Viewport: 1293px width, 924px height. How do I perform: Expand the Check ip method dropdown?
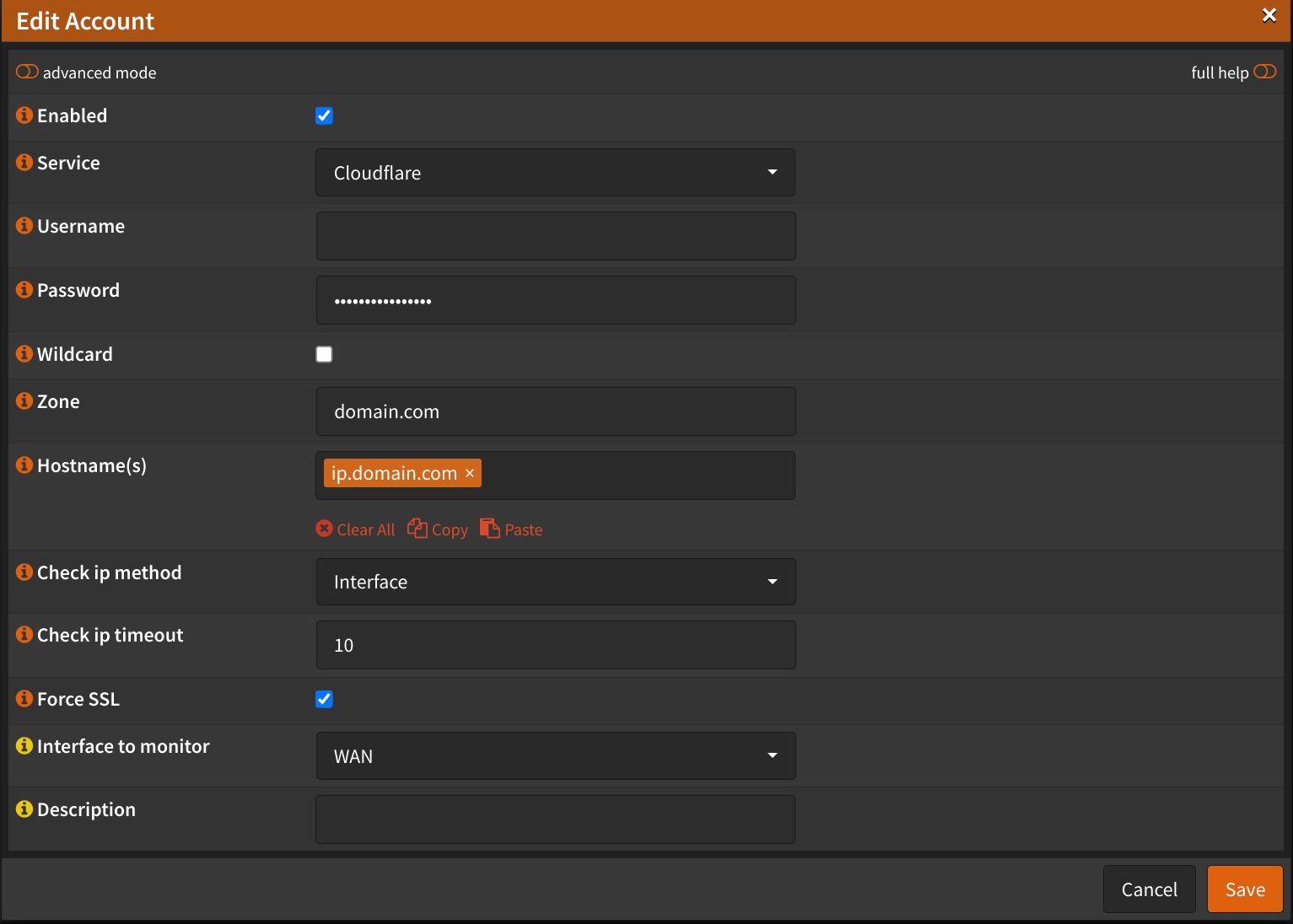(555, 582)
